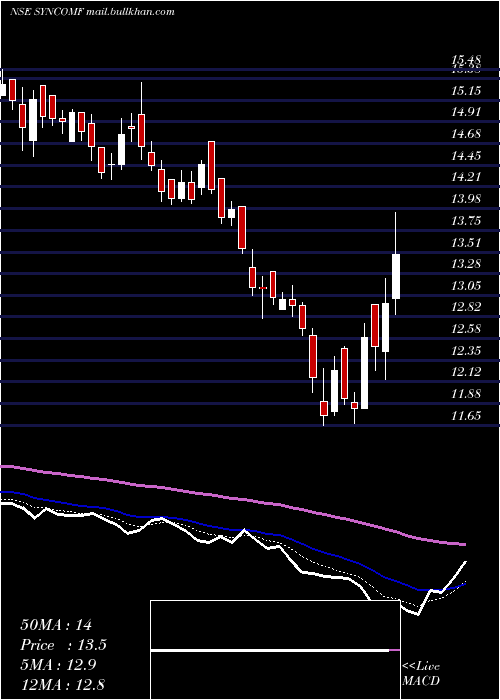Click the 12.35 price axis label
This screenshot has height=700, width=500.
coord(466,351)
